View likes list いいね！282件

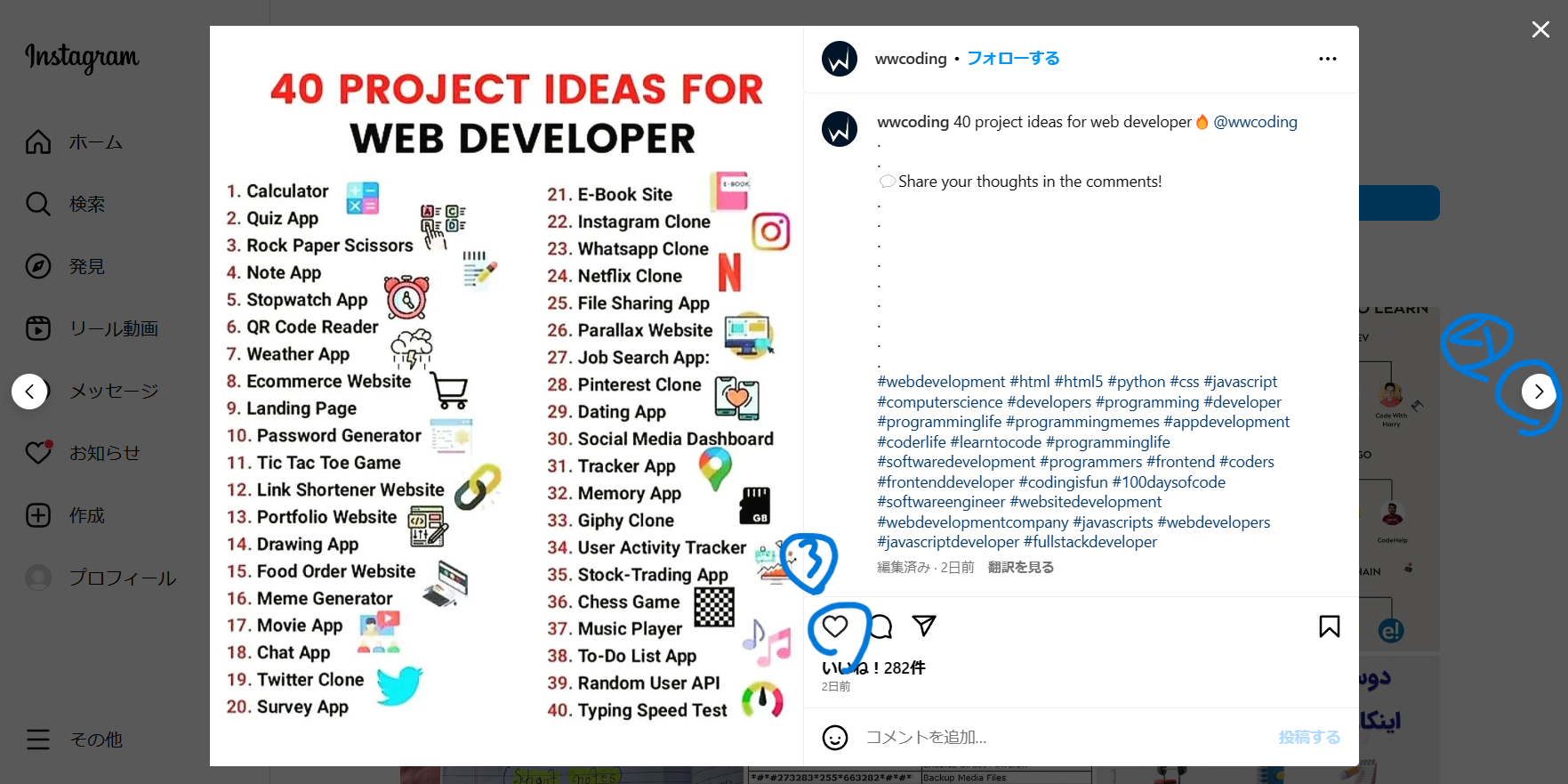coord(873,667)
